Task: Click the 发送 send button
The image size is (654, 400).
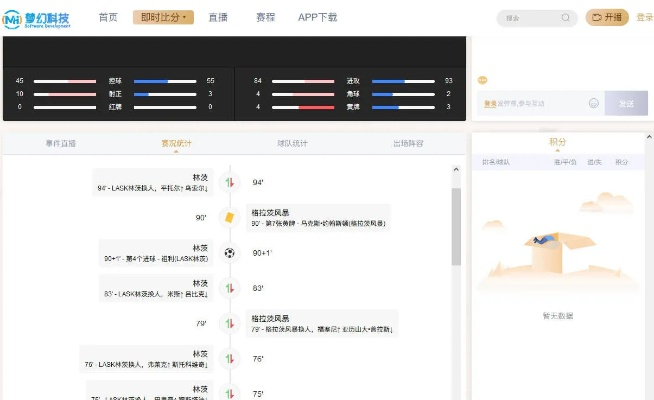Action: [626, 103]
